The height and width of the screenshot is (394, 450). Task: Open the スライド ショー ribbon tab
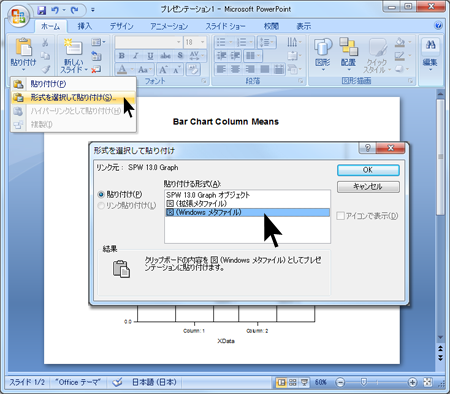click(225, 26)
